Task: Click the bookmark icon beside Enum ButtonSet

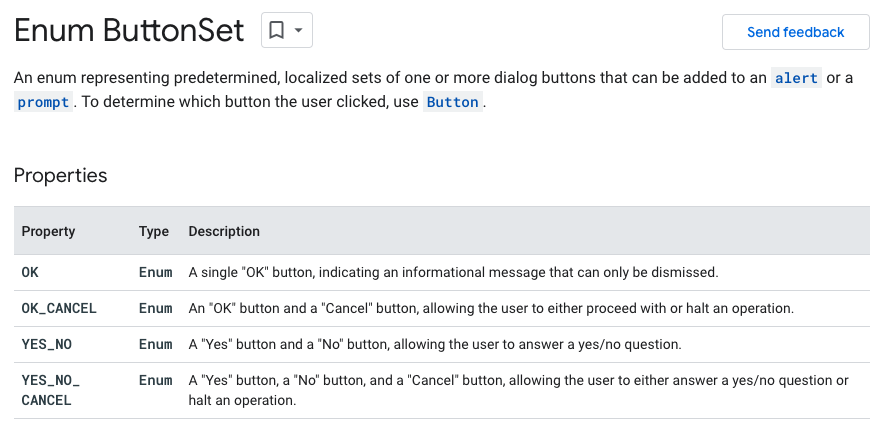Action: (x=276, y=30)
